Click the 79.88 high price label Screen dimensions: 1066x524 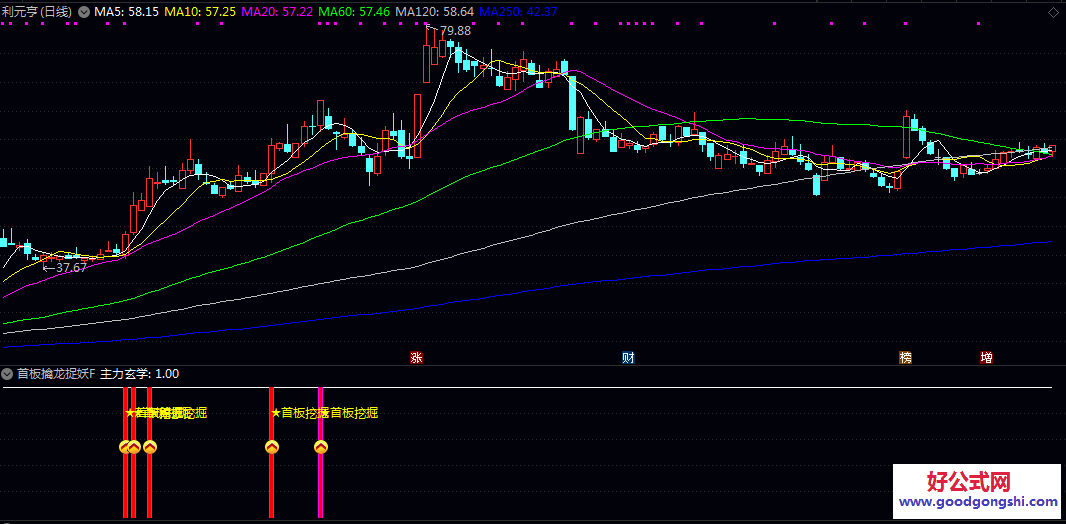(x=455, y=31)
